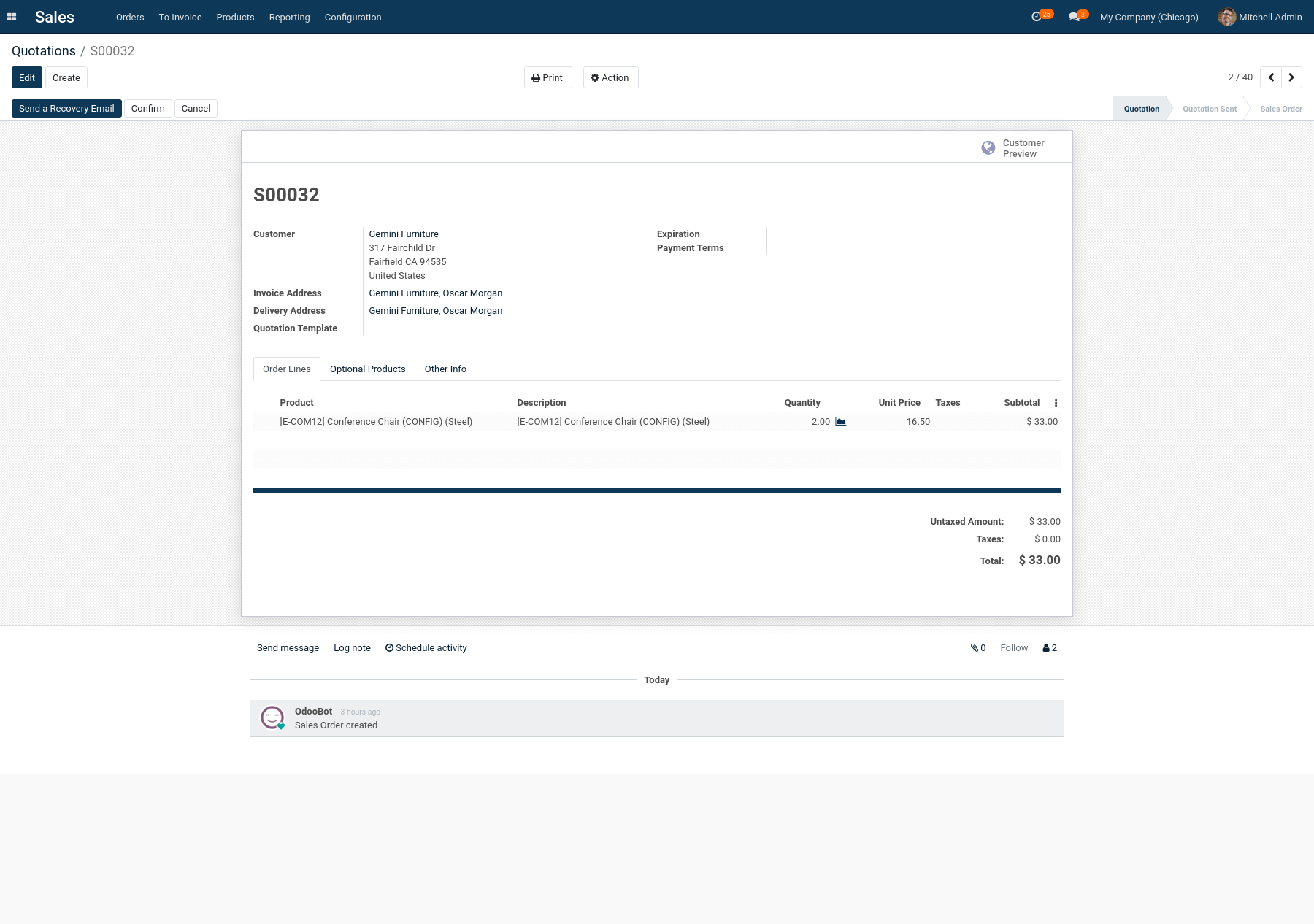The image size is (1314, 924).
Task: Open the Reporting menu
Action: click(289, 17)
